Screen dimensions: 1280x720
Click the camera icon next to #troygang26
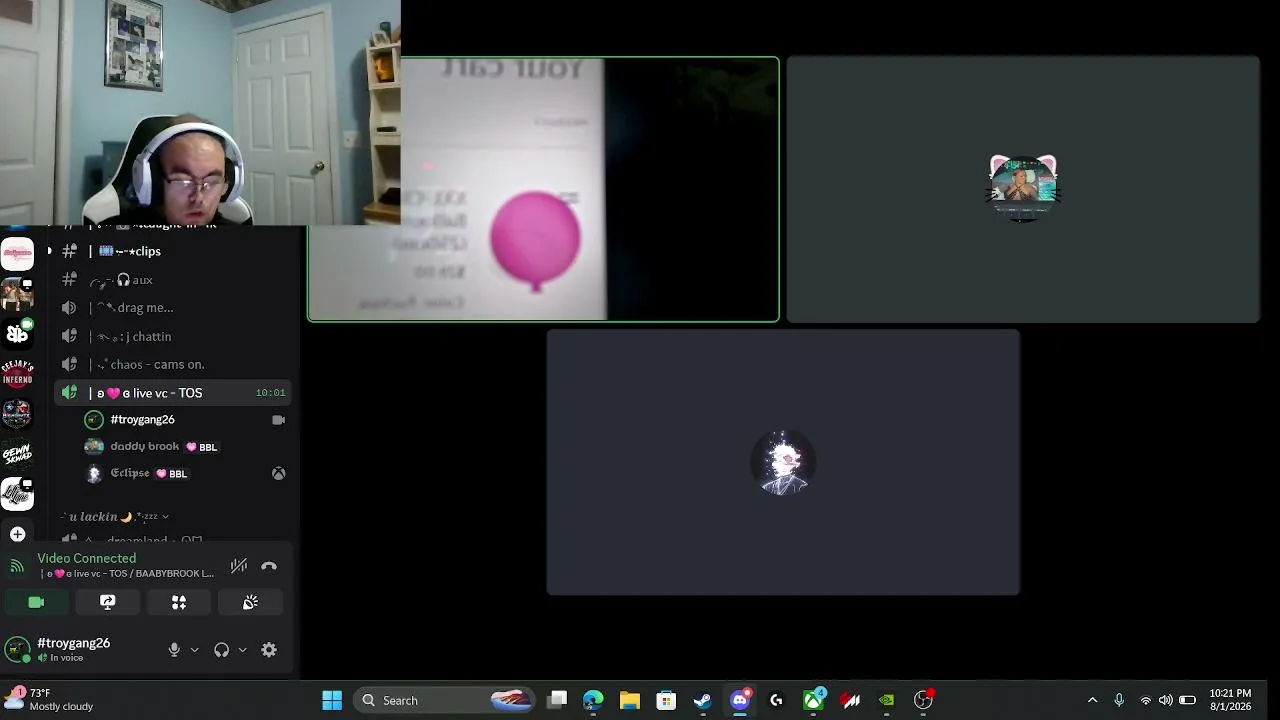(279, 420)
